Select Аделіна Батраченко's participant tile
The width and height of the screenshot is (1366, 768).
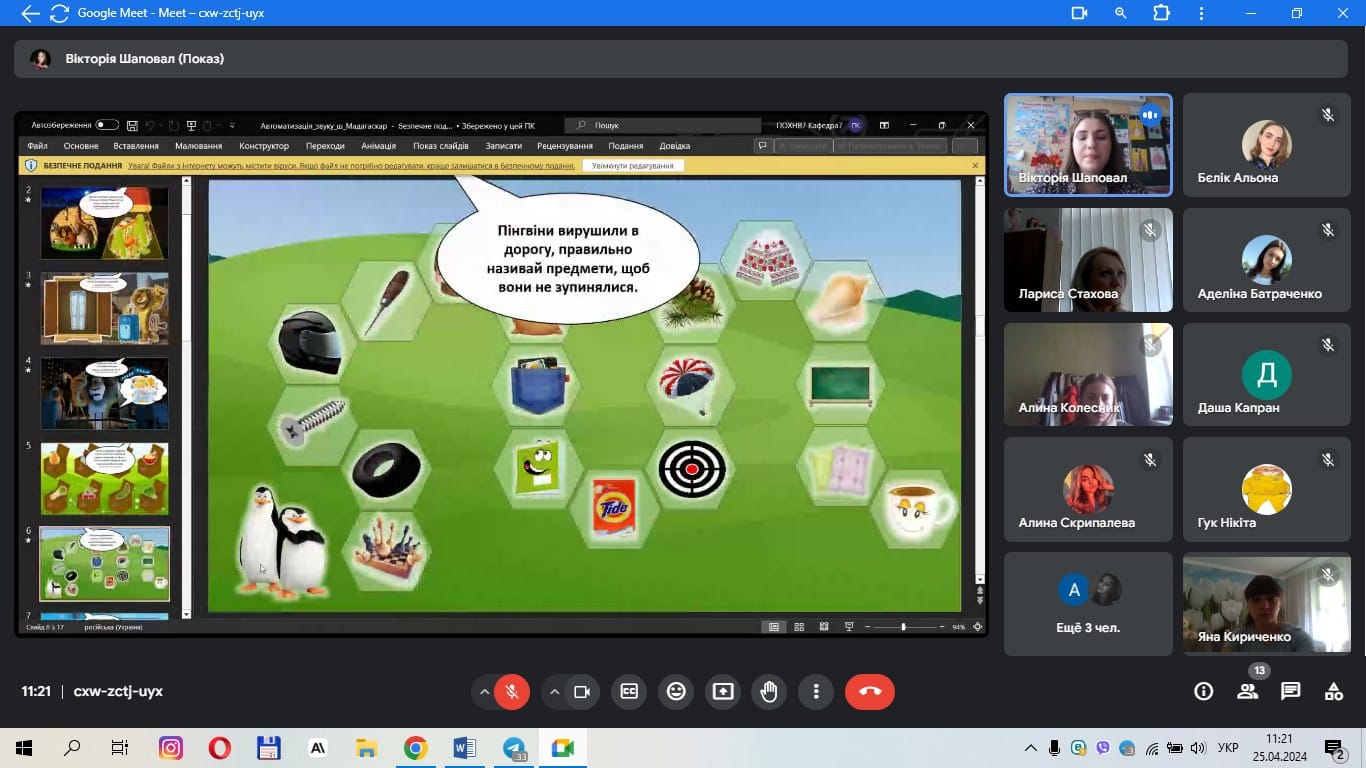pyautogui.click(x=1266, y=260)
